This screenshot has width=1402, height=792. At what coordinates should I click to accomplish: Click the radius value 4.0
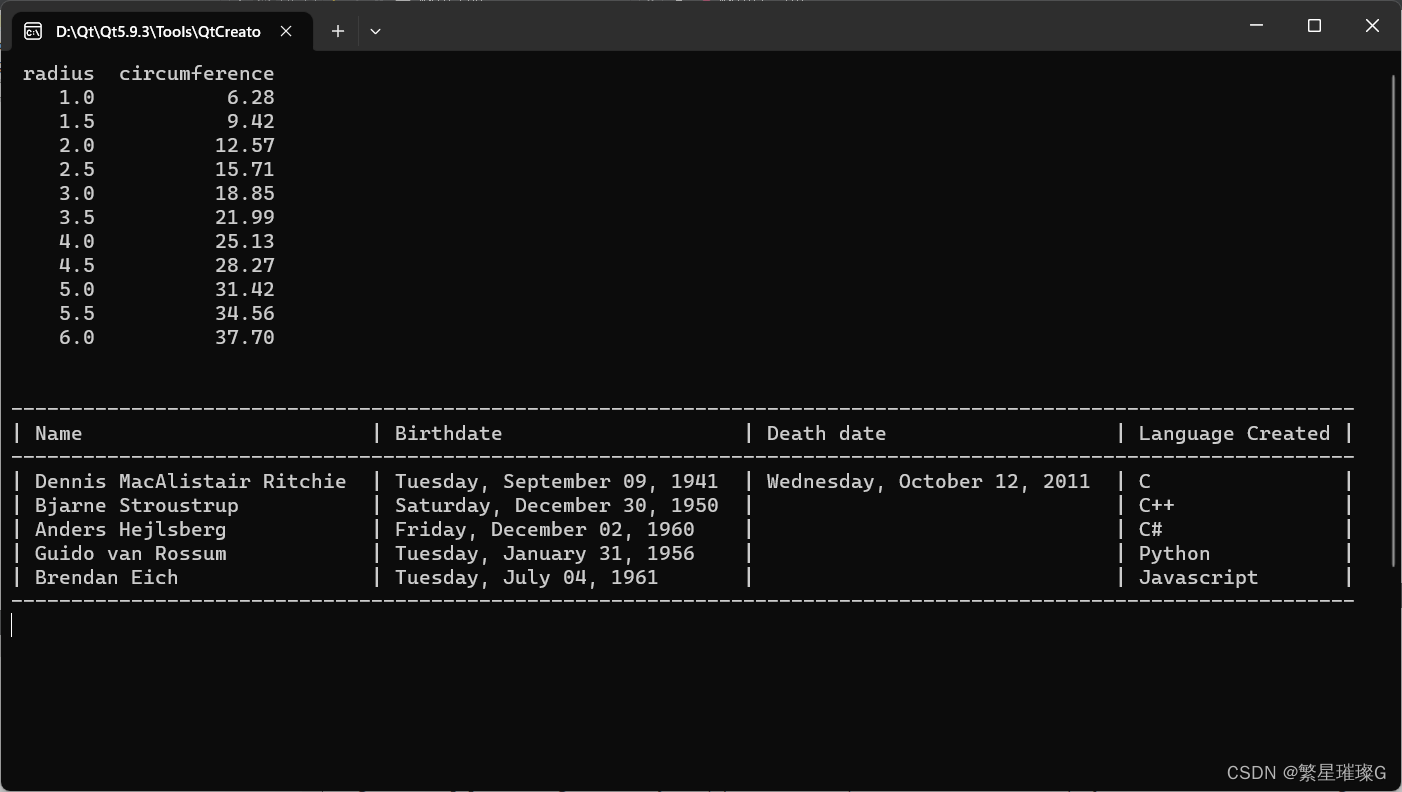tap(76, 241)
